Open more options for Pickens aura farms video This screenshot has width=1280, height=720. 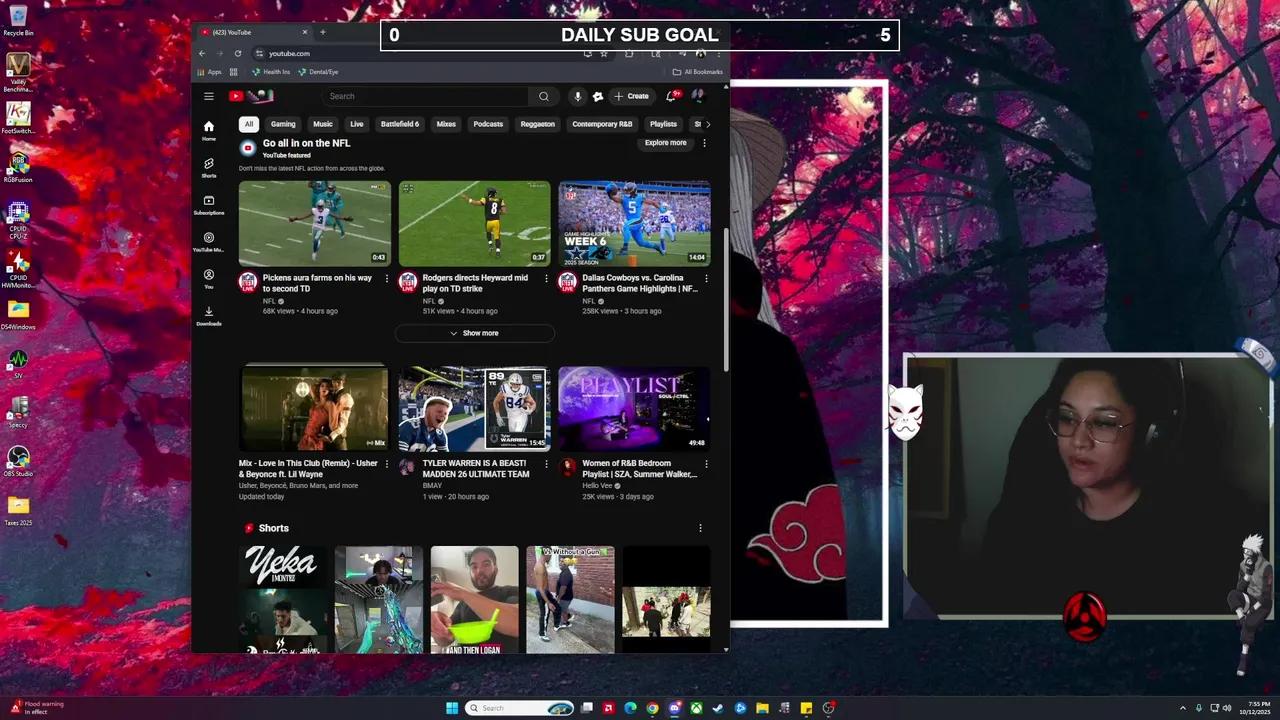click(387, 278)
